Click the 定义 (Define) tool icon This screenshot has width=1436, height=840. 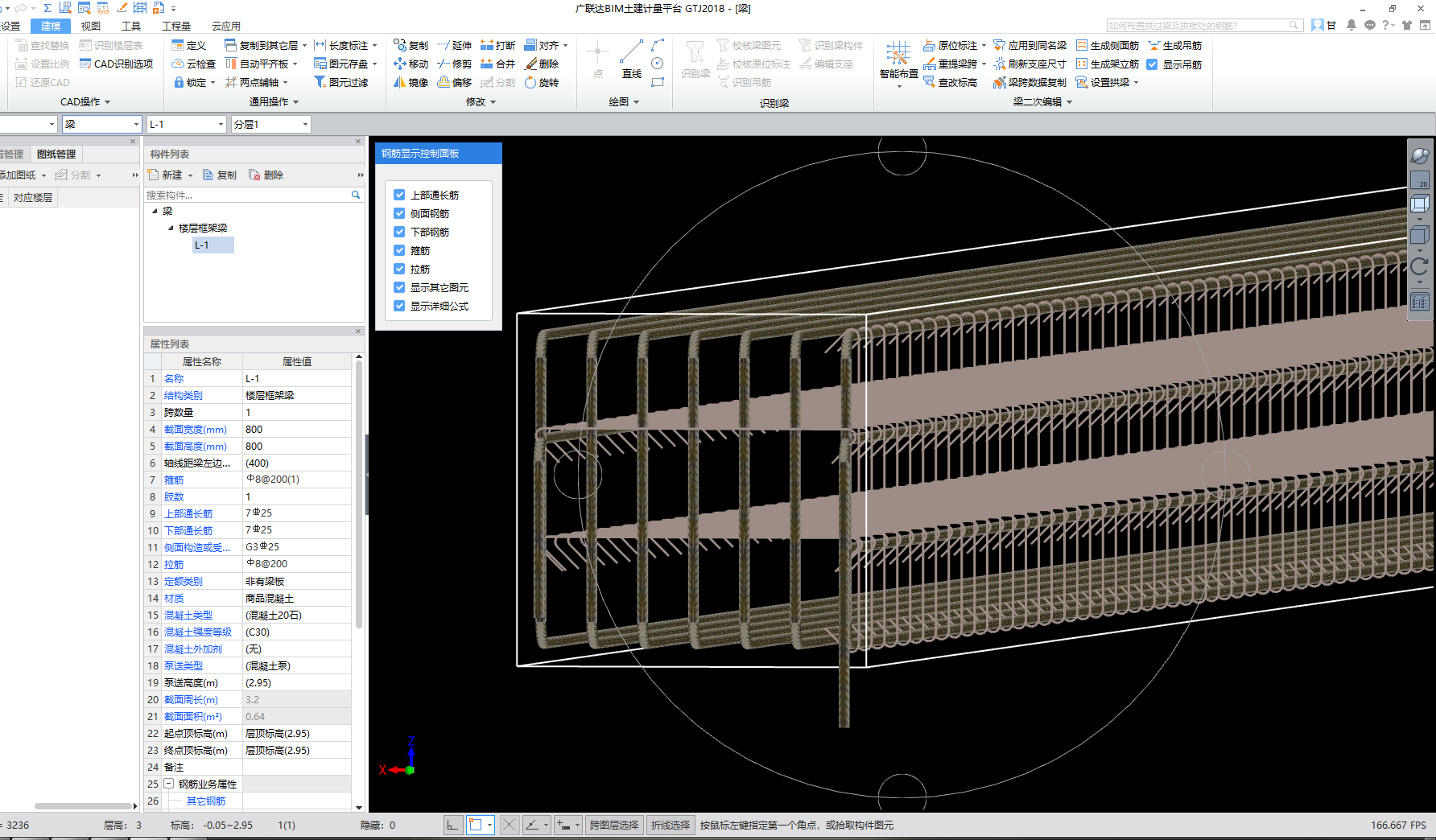coord(178,45)
